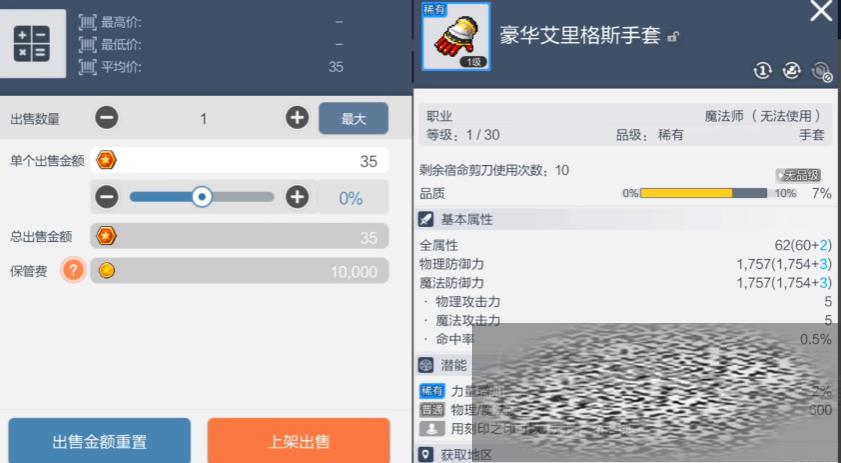
Task: Click 上架出售 to list the item
Action: click(x=299, y=441)
